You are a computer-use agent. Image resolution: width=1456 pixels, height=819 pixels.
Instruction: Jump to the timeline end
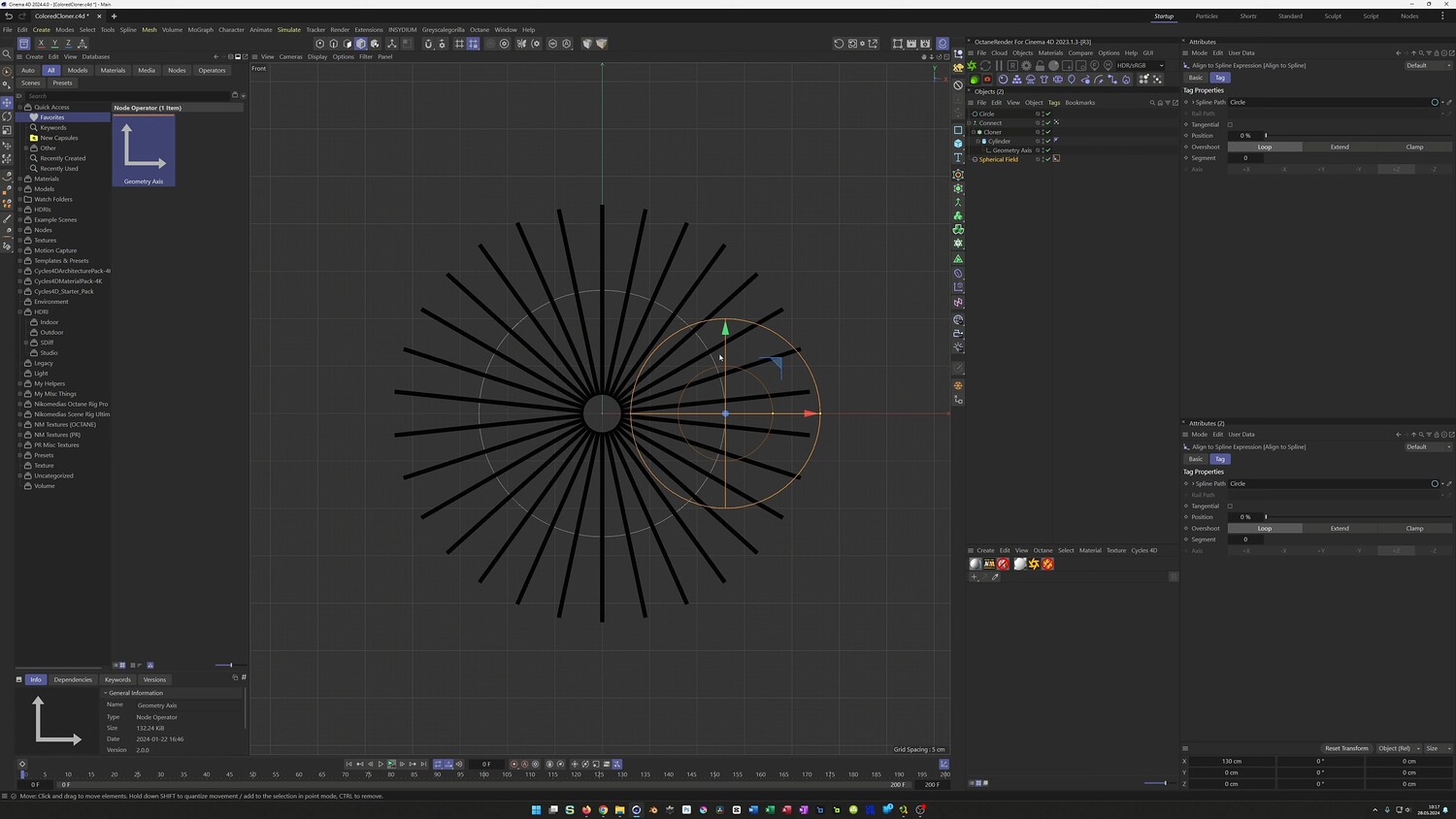(423, 764)
